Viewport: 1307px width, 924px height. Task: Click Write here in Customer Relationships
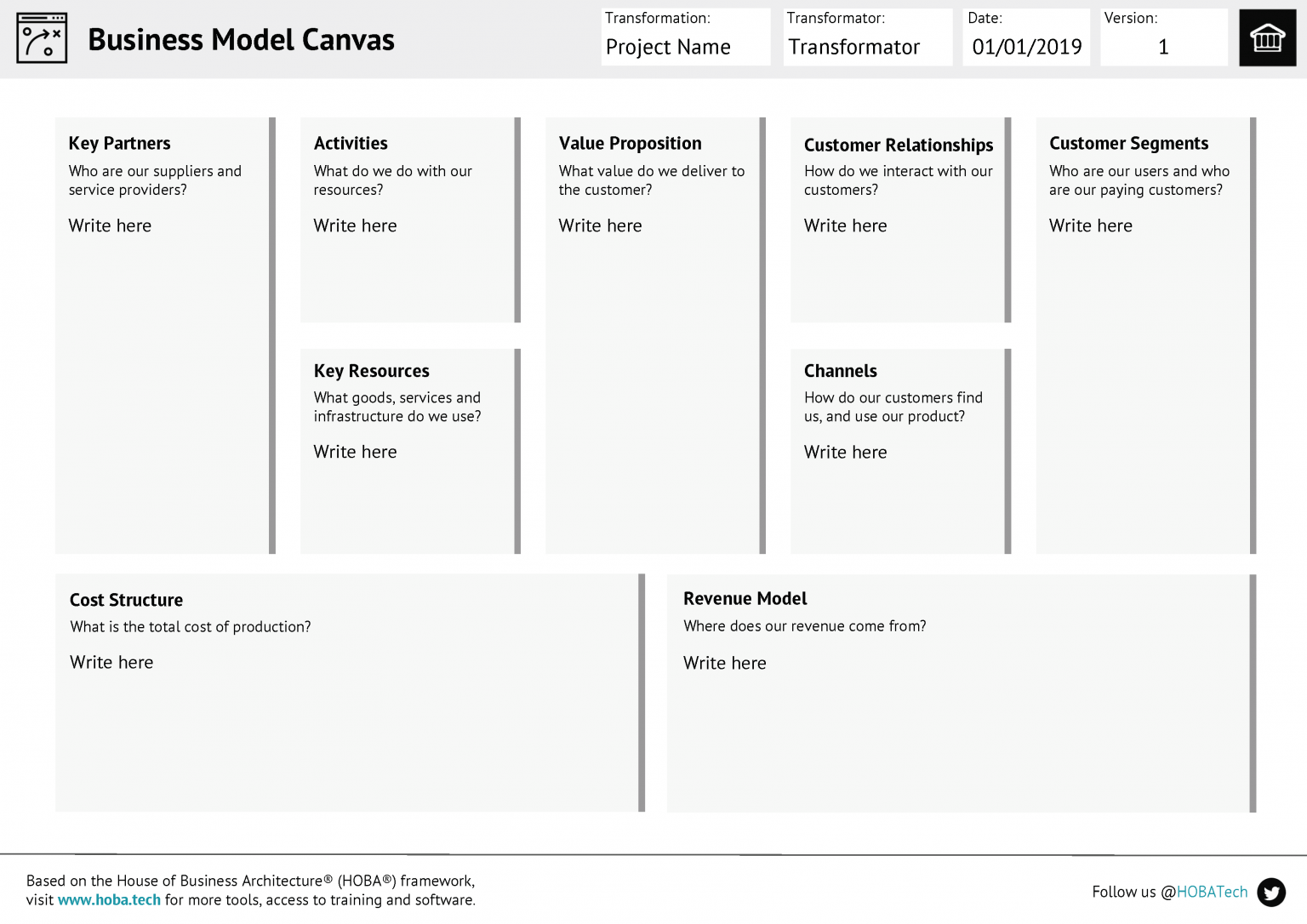pos(845,225)
